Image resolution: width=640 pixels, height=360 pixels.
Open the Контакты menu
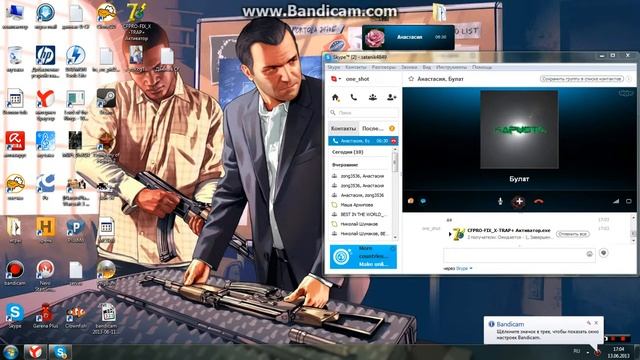click(x=356, y=67)
